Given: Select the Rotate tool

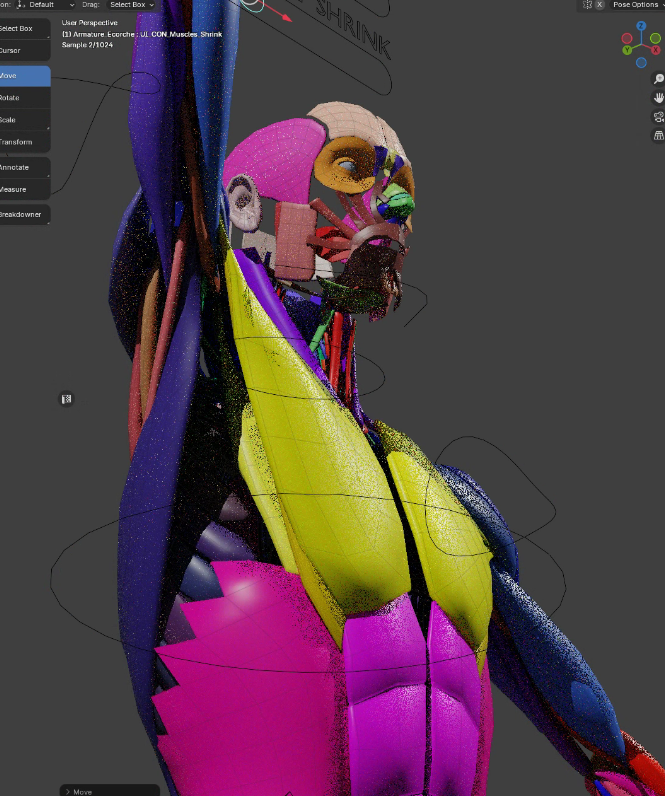Looking at the screenshot, I should coord(24,97).
